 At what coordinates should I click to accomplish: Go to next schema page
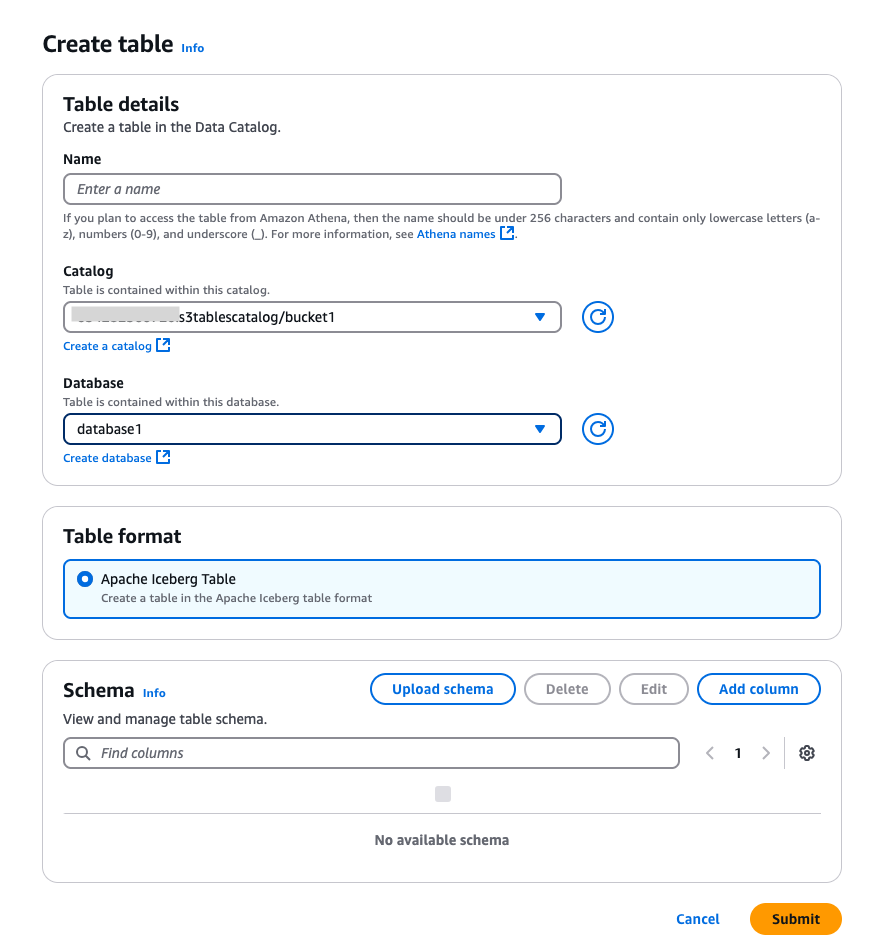[x=766, y=753]
